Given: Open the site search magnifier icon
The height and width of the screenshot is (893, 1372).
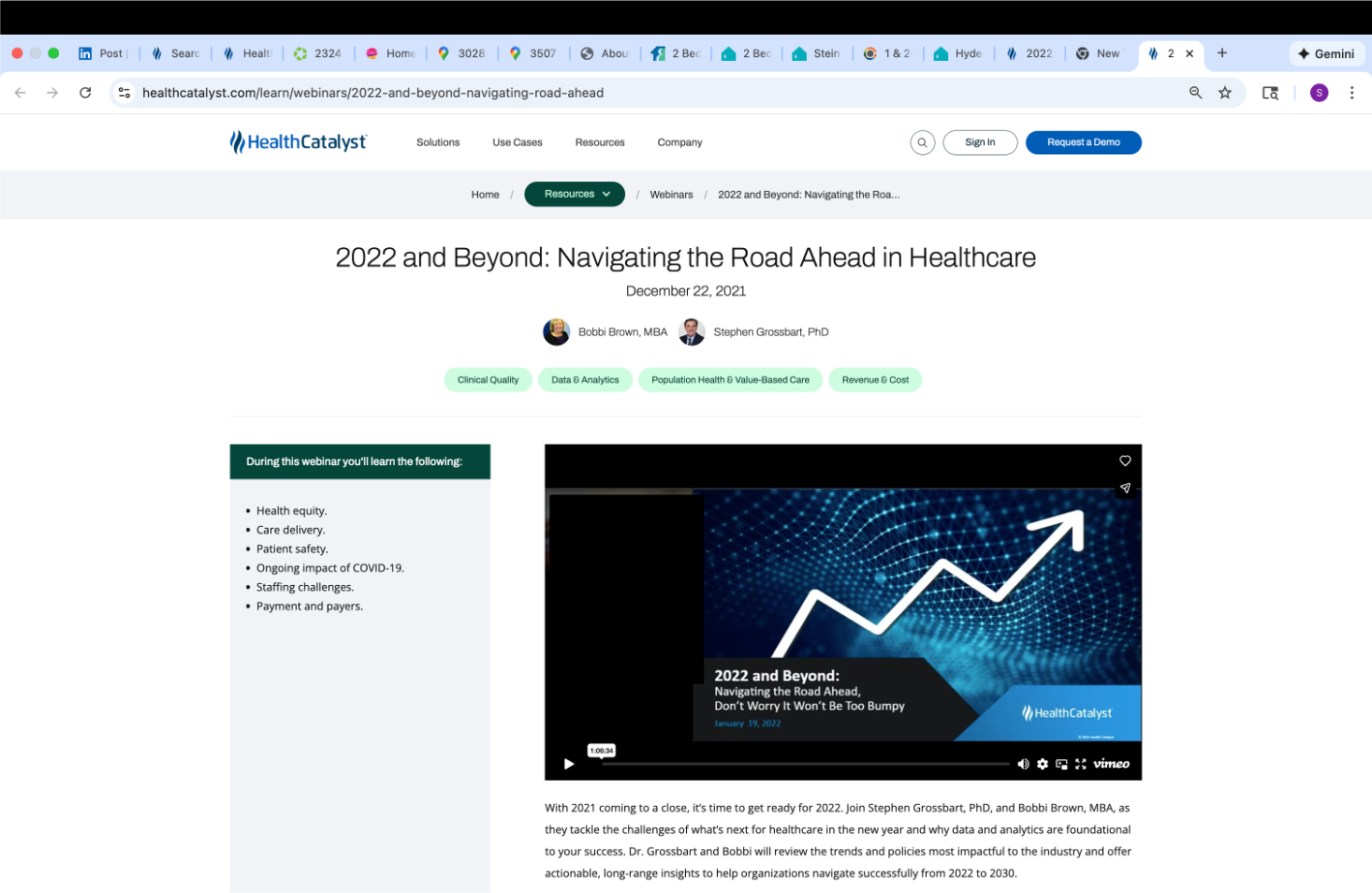Looking at the screenshot, I should pos(922,142).
